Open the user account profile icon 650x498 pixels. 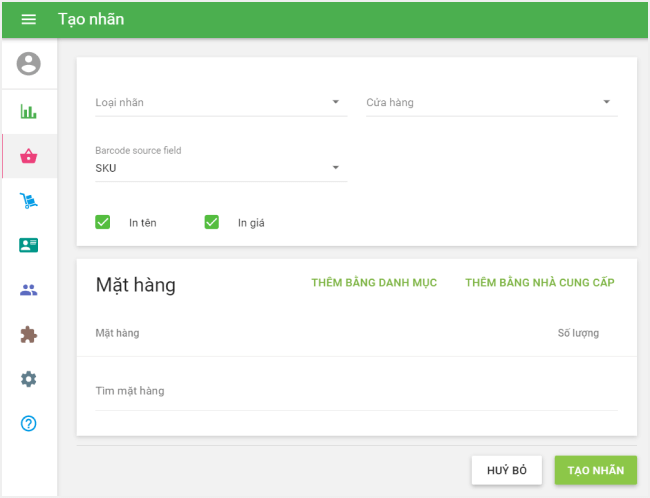coord(28,64)
